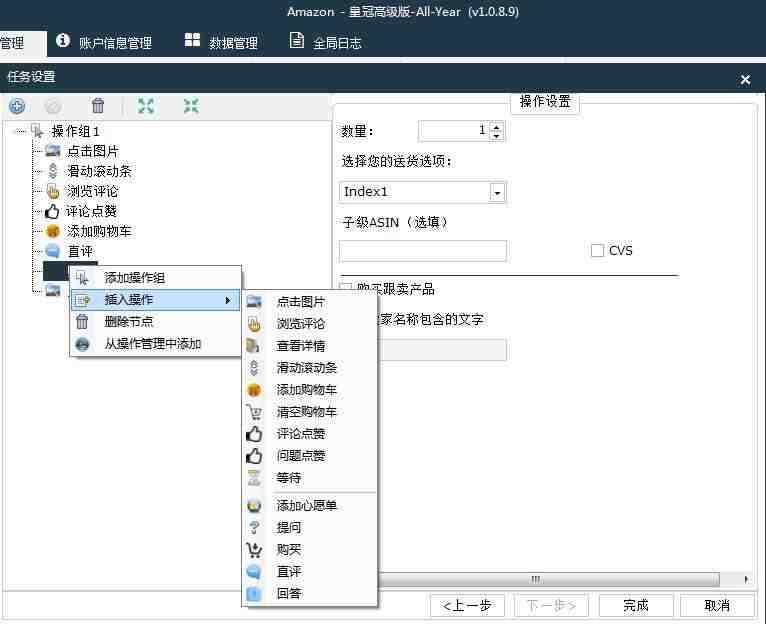This screenshot has height=624, width=766.
Task: Choose 从操作管理中添加 from context menu
Action: coord(156,344)
